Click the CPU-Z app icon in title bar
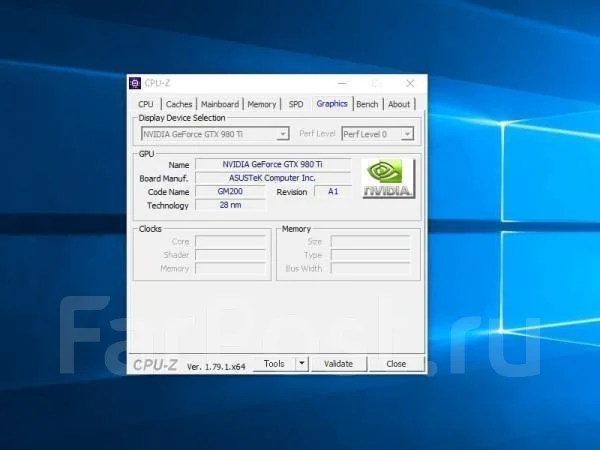The height and width of the screenshot is (450, 600). (135, 83)
